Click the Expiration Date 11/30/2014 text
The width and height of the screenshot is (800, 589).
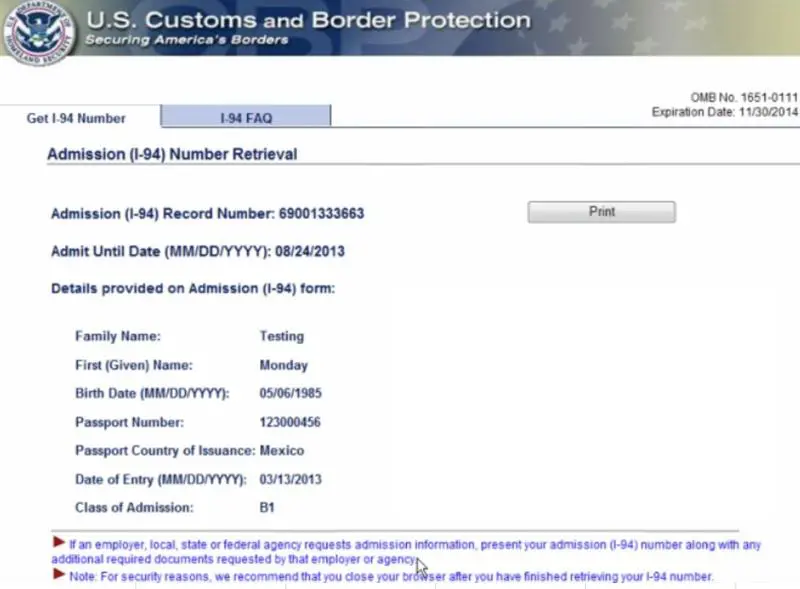(x=725, y=112)
